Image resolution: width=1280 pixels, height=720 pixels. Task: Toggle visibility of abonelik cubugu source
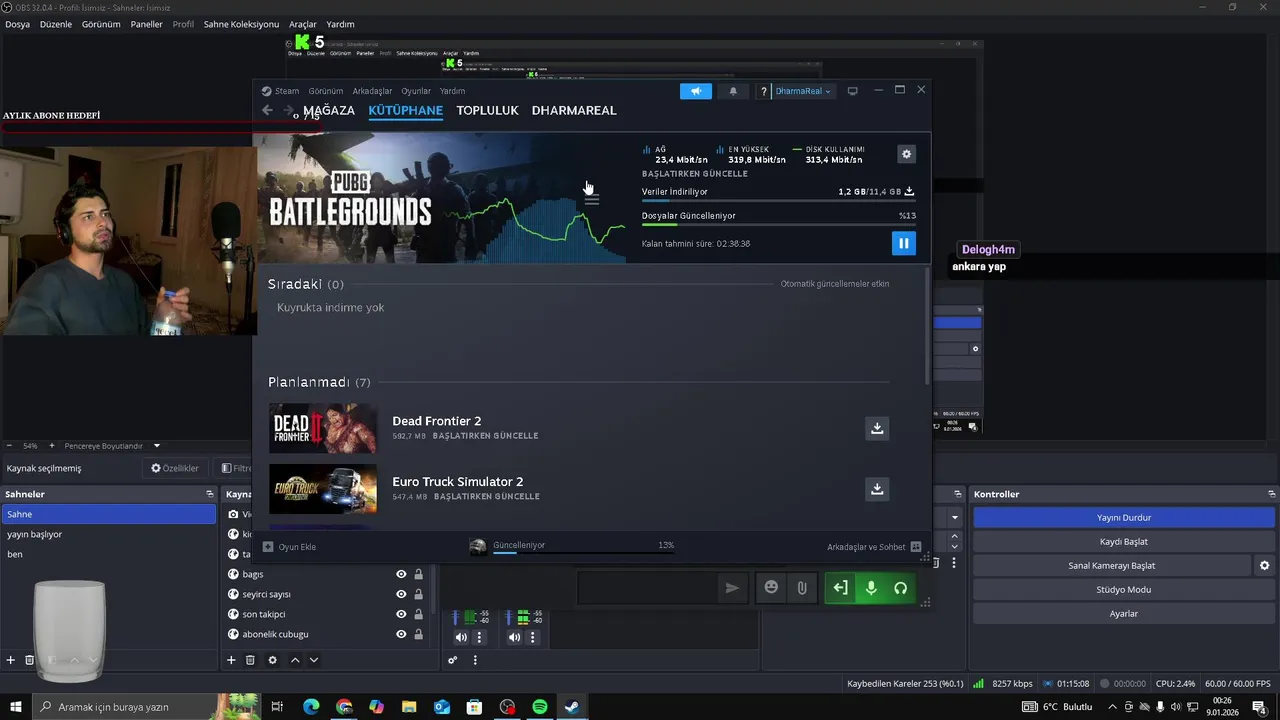401,634
